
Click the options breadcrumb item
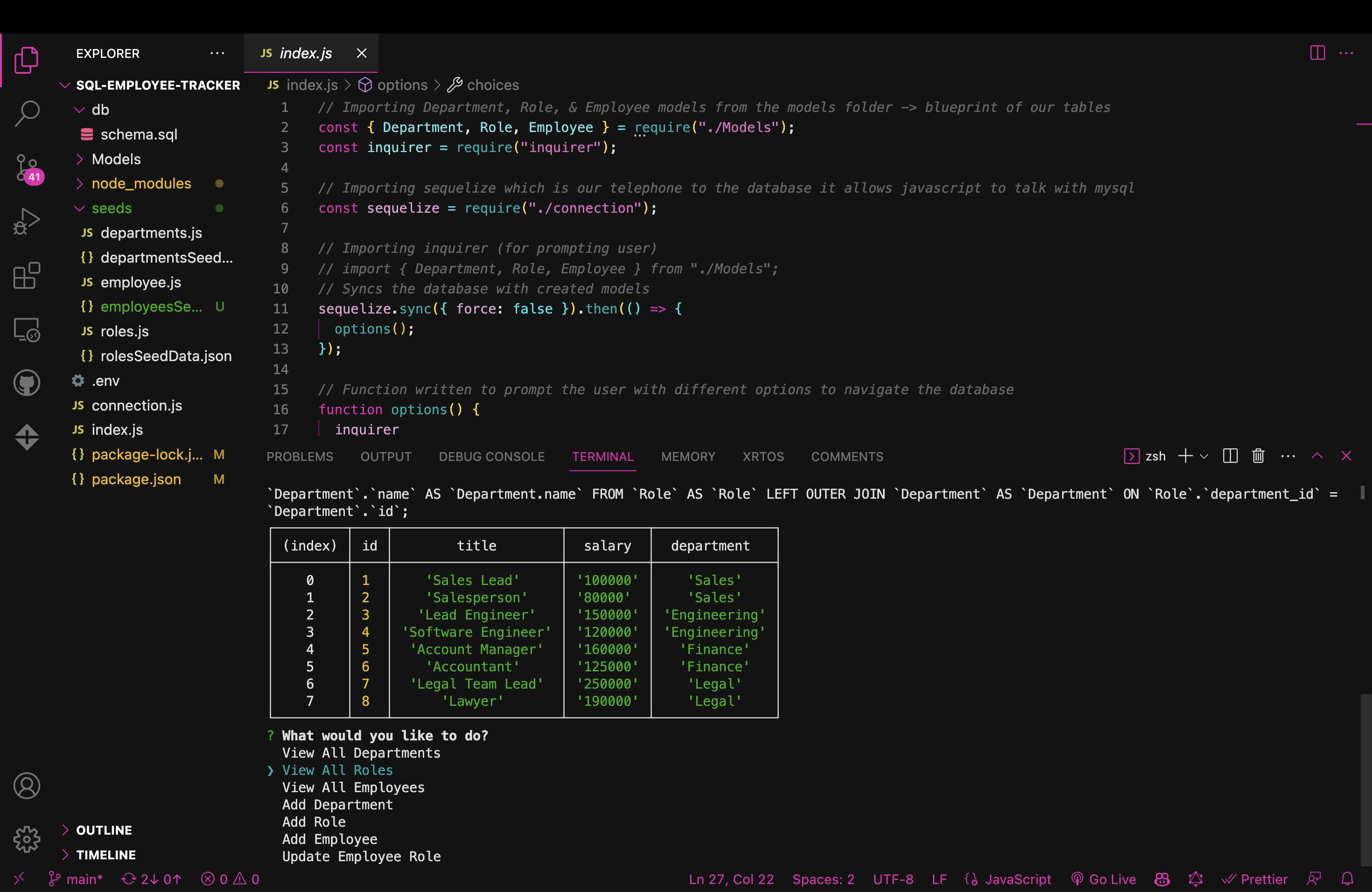pos(402,85)
